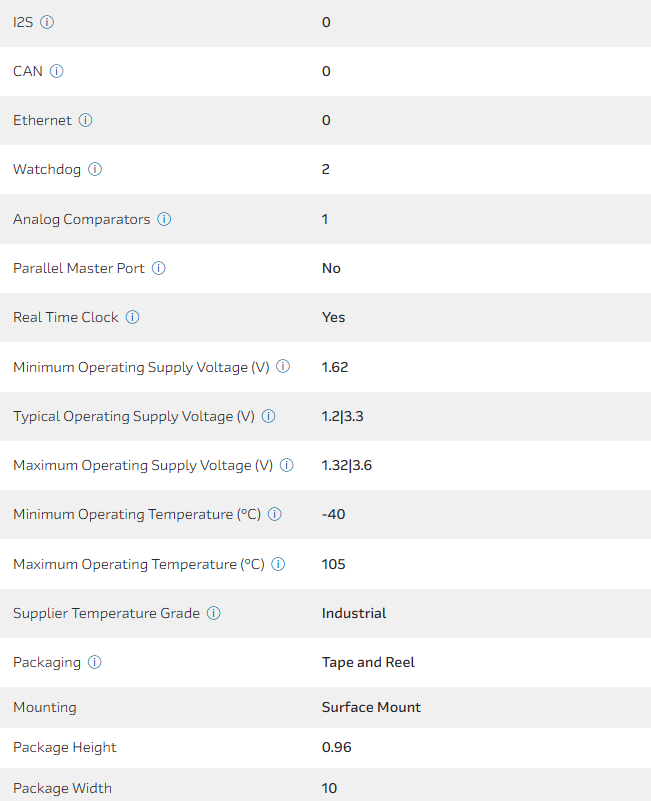
Task: Open the CAN info tooltip icon
Action: [x=57, y=71]
